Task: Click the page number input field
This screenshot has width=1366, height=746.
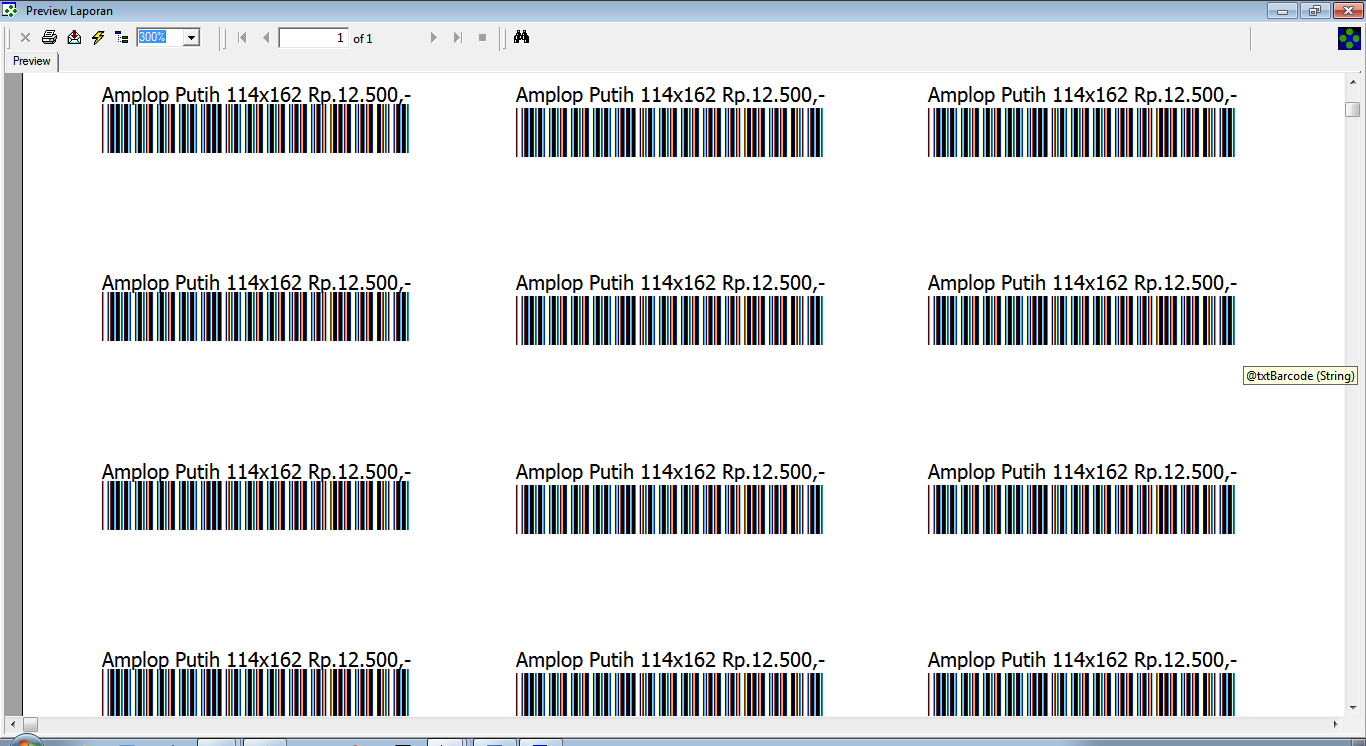Action: click(313, 38)
